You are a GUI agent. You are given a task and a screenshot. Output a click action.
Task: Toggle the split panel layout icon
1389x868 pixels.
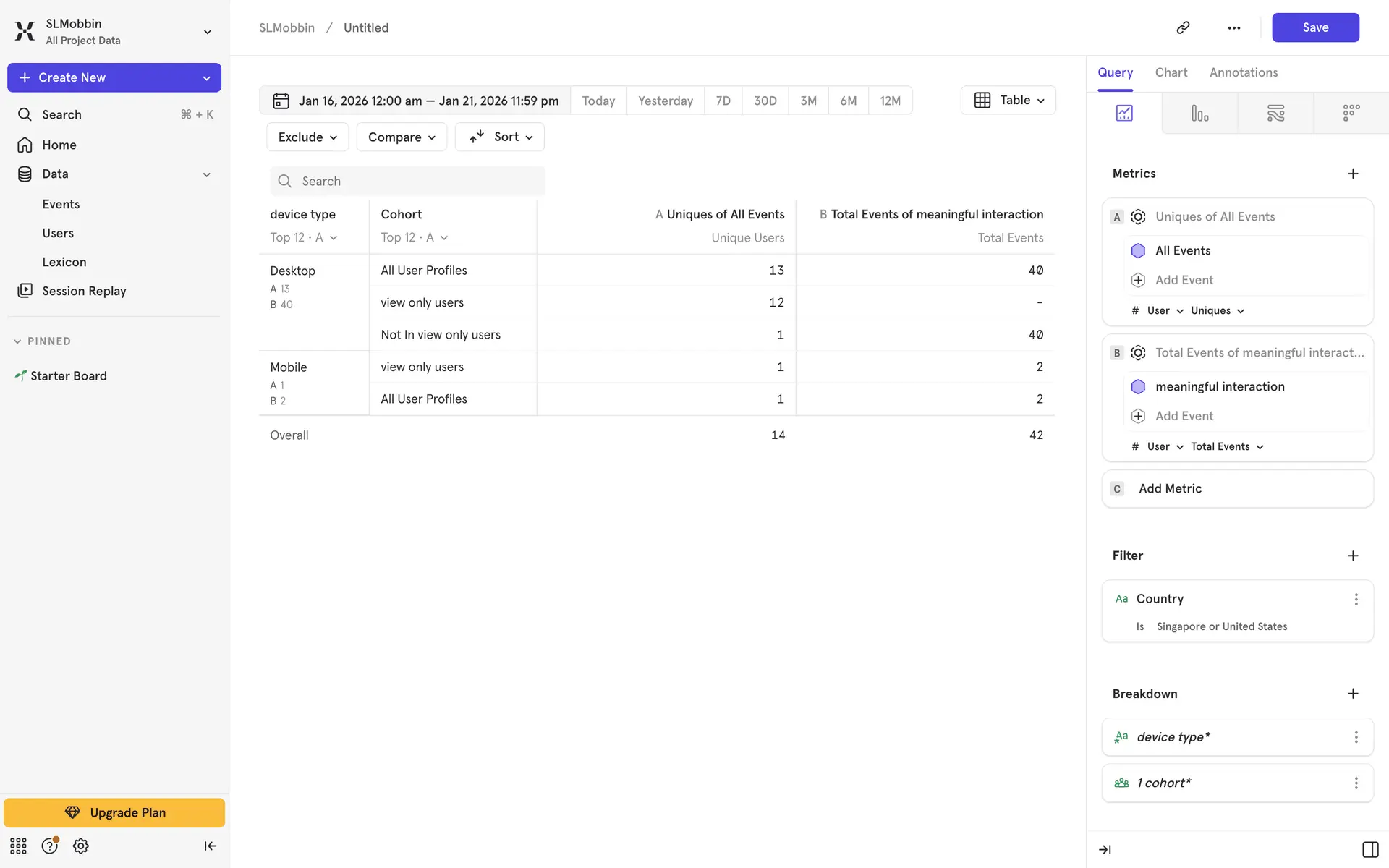pos(1369,849)
